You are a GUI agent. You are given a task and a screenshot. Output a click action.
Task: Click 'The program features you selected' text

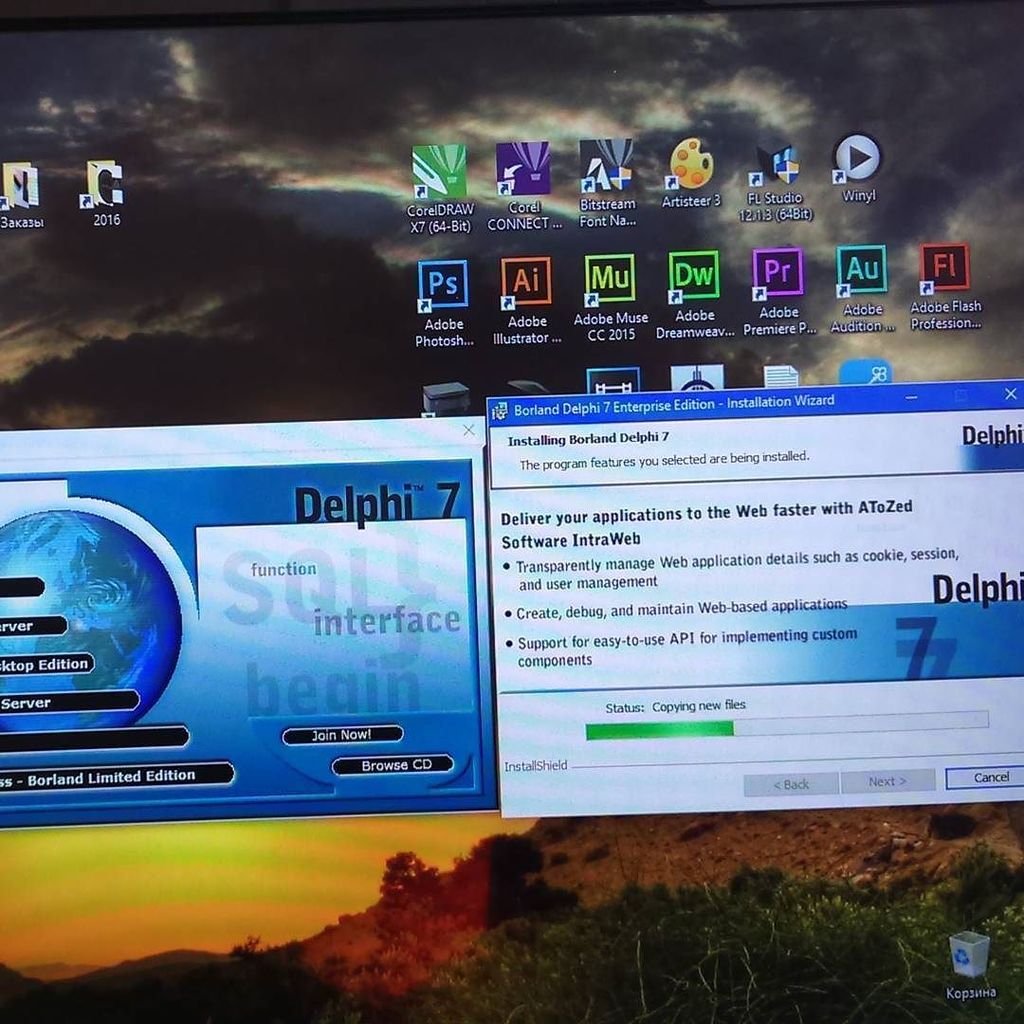664,460
